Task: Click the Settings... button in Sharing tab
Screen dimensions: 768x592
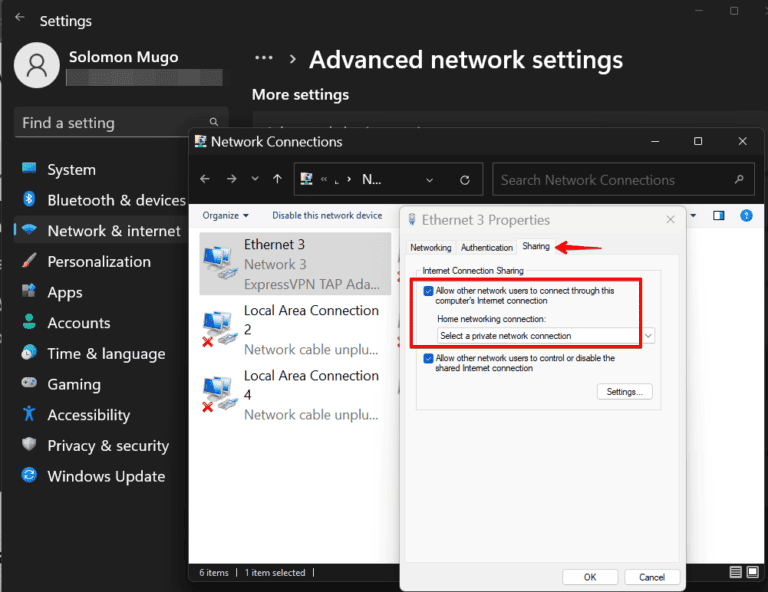Action: [x=625, y=392]
